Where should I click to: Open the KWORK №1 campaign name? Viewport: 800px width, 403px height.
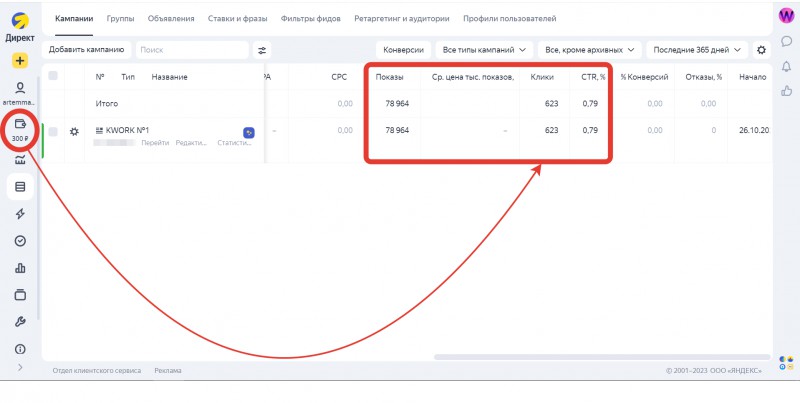(127, 131)
